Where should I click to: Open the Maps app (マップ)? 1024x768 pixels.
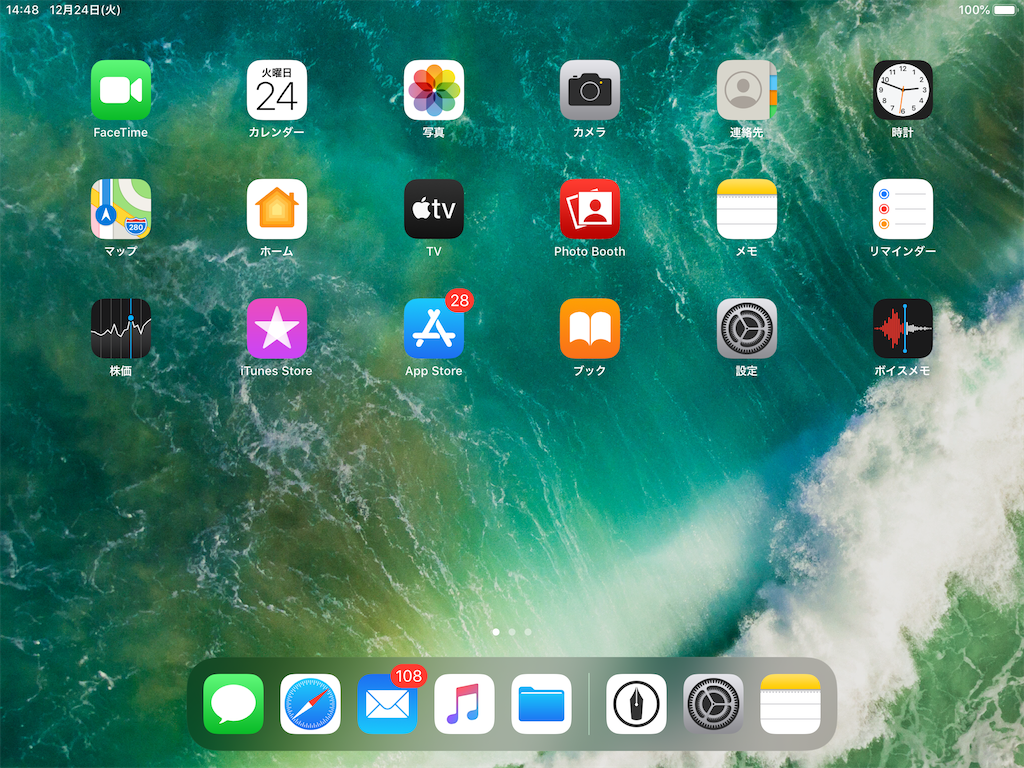pyautogui.click(x=121, y=209)
